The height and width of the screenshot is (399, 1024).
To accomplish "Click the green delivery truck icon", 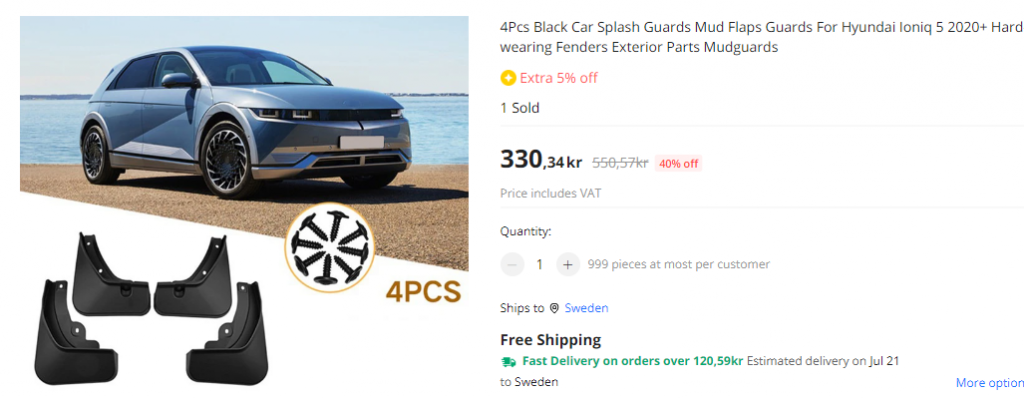I will point(508,361).
